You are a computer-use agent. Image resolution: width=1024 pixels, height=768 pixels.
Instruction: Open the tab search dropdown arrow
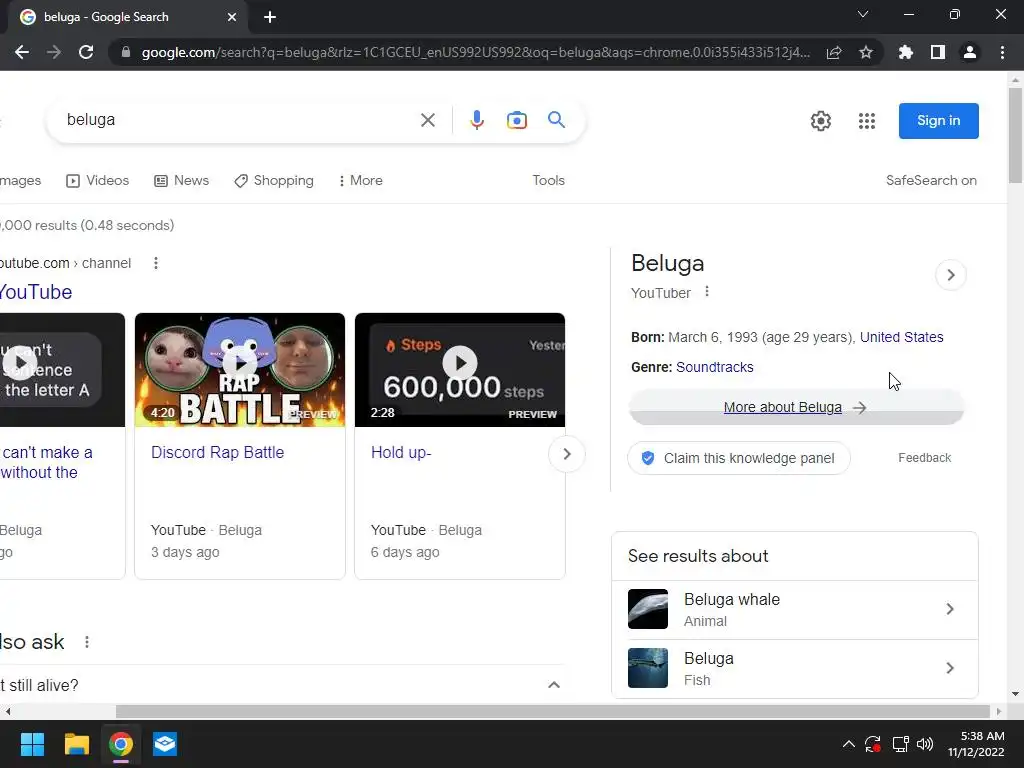pos(863,14)
